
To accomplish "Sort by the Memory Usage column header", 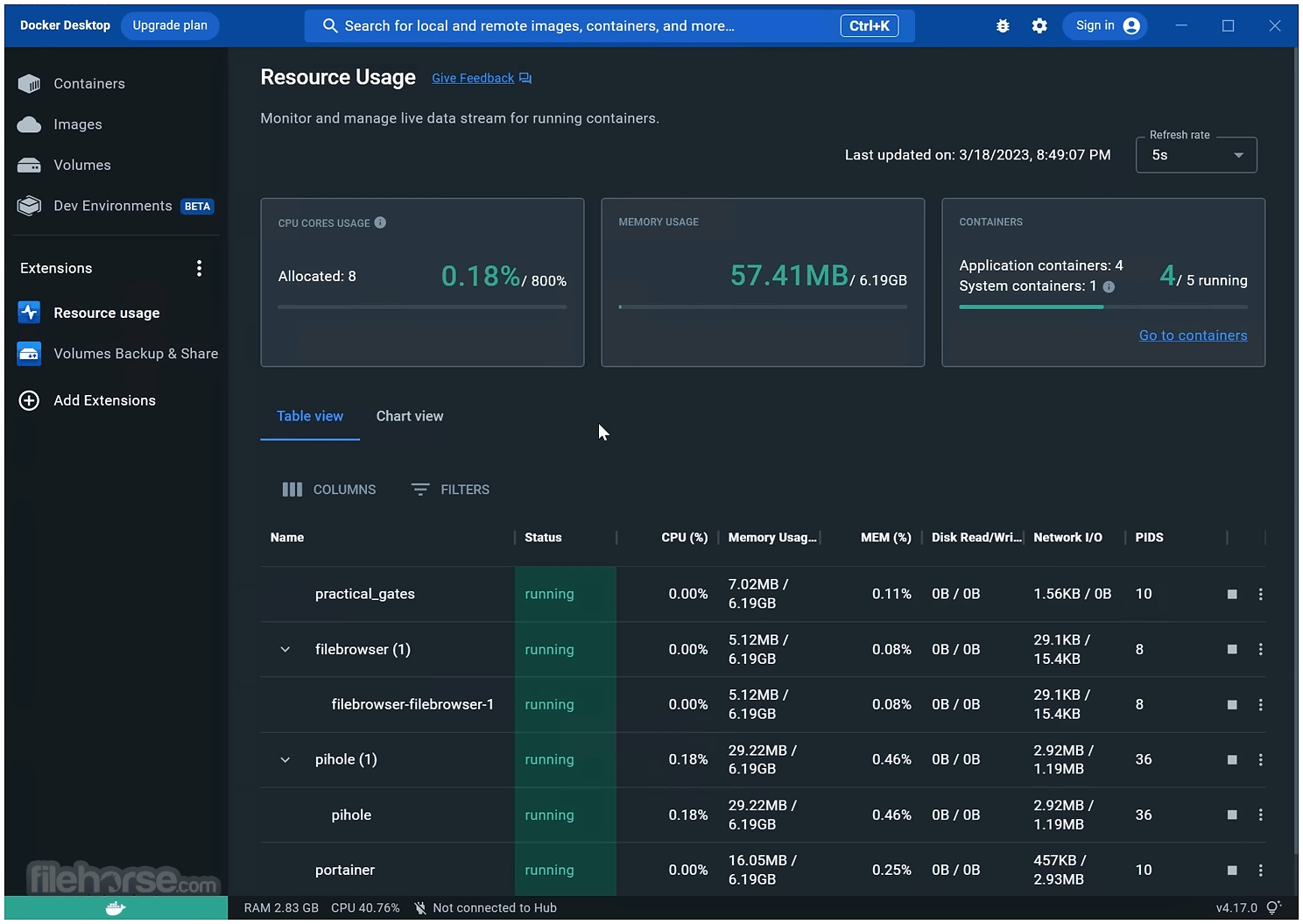I will coord(772,538).
